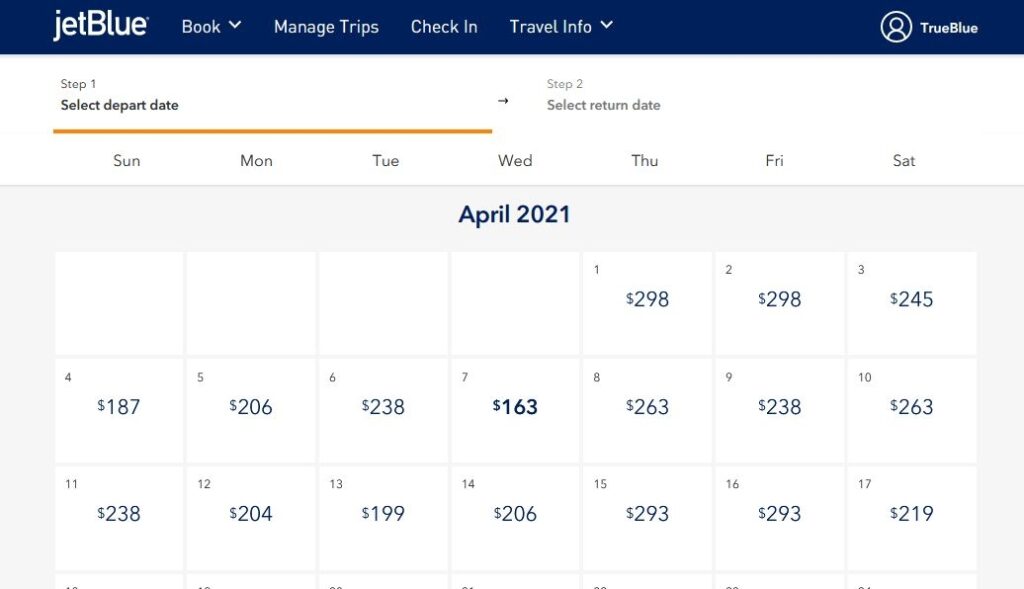Click the April 2021 month heading
This screenshot has height=589, width=1024.
pyautogui.click(x=514, y=213)
